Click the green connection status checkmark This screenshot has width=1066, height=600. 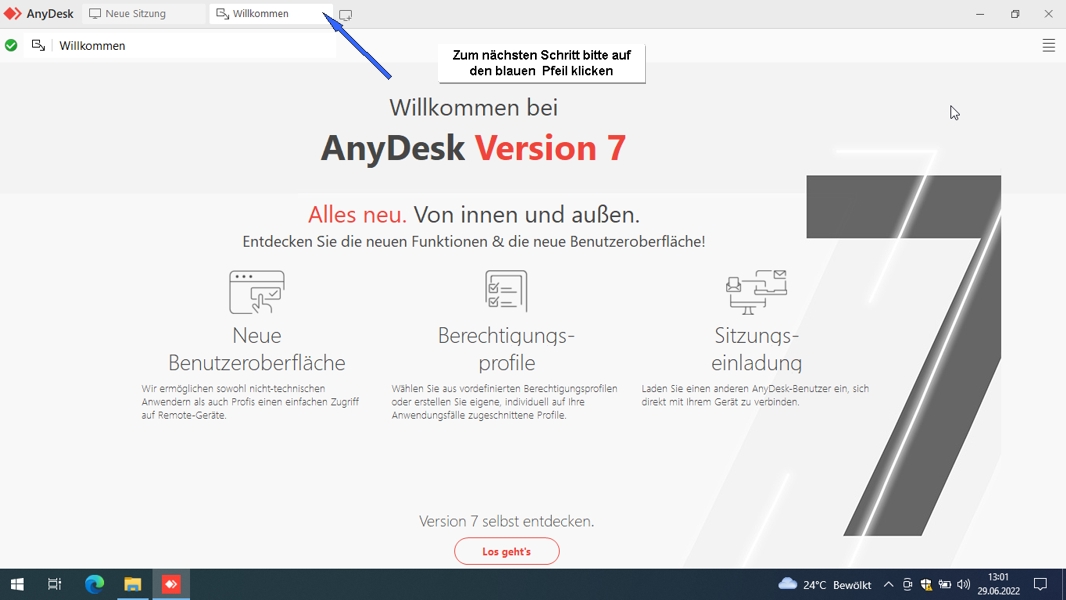tap(11, 45)
